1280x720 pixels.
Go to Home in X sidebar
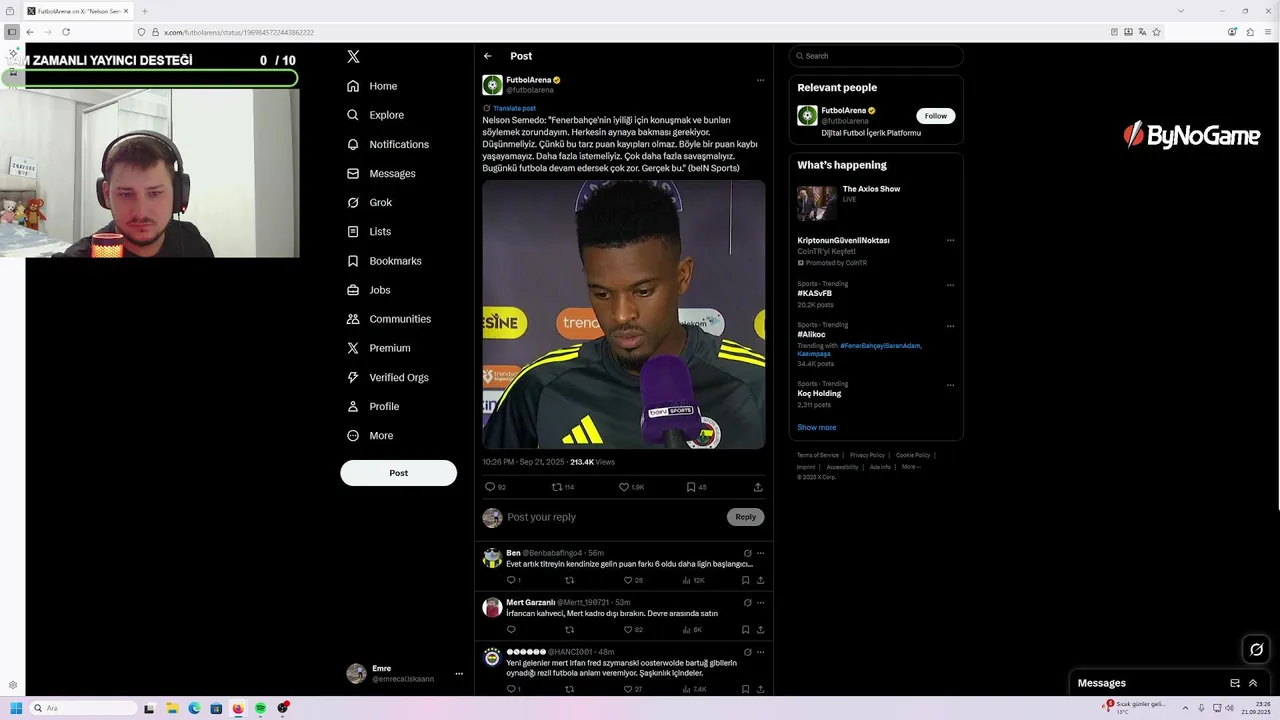372,86
